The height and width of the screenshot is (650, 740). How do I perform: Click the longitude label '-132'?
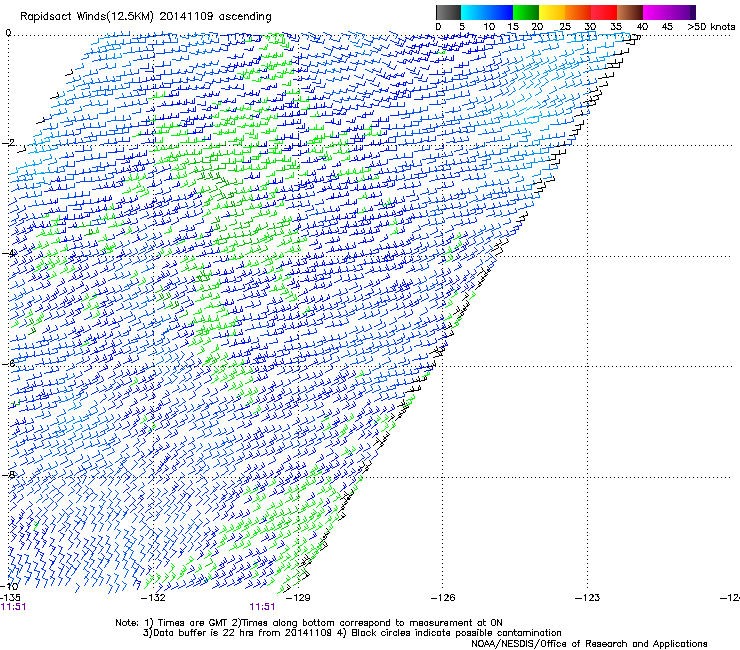click(154, 598)
